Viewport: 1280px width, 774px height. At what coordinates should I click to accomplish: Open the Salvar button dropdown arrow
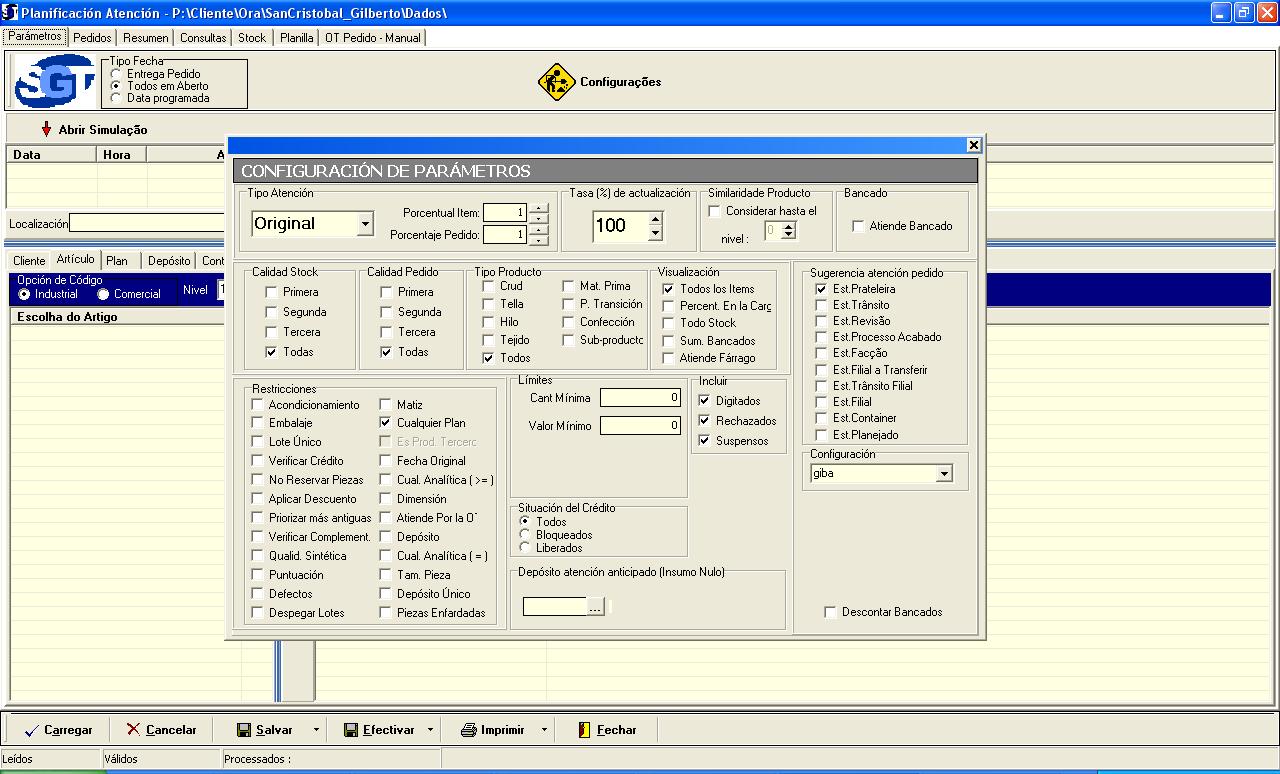point(316,730)
